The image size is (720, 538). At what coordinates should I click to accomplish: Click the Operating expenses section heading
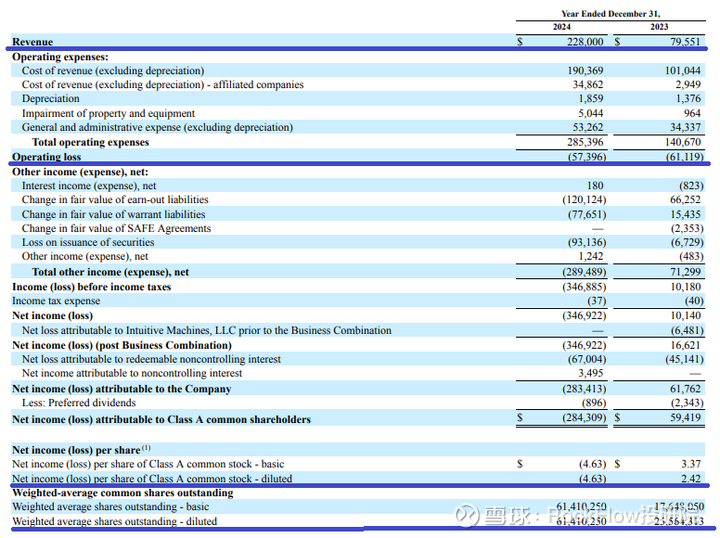point(60,57)
